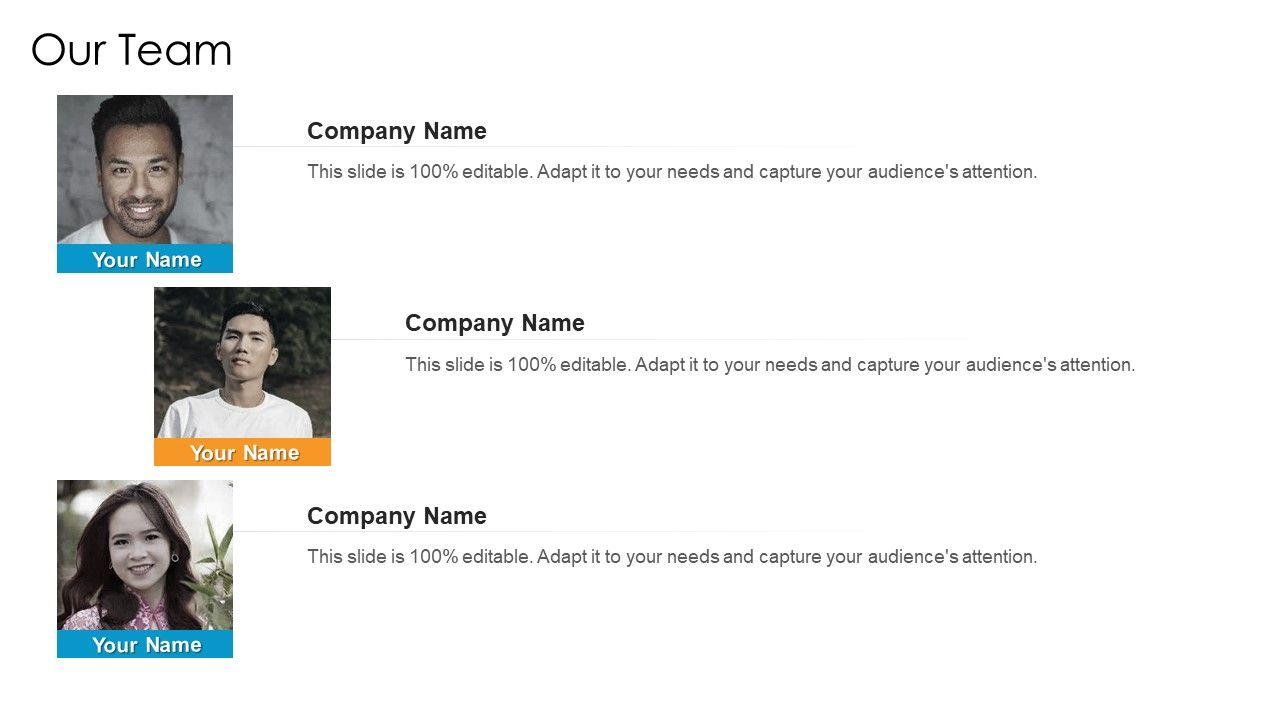Click the blue Your Name label under woman's photo
Viewport: 1280px width, 720px height.
[x=145, y=645]
